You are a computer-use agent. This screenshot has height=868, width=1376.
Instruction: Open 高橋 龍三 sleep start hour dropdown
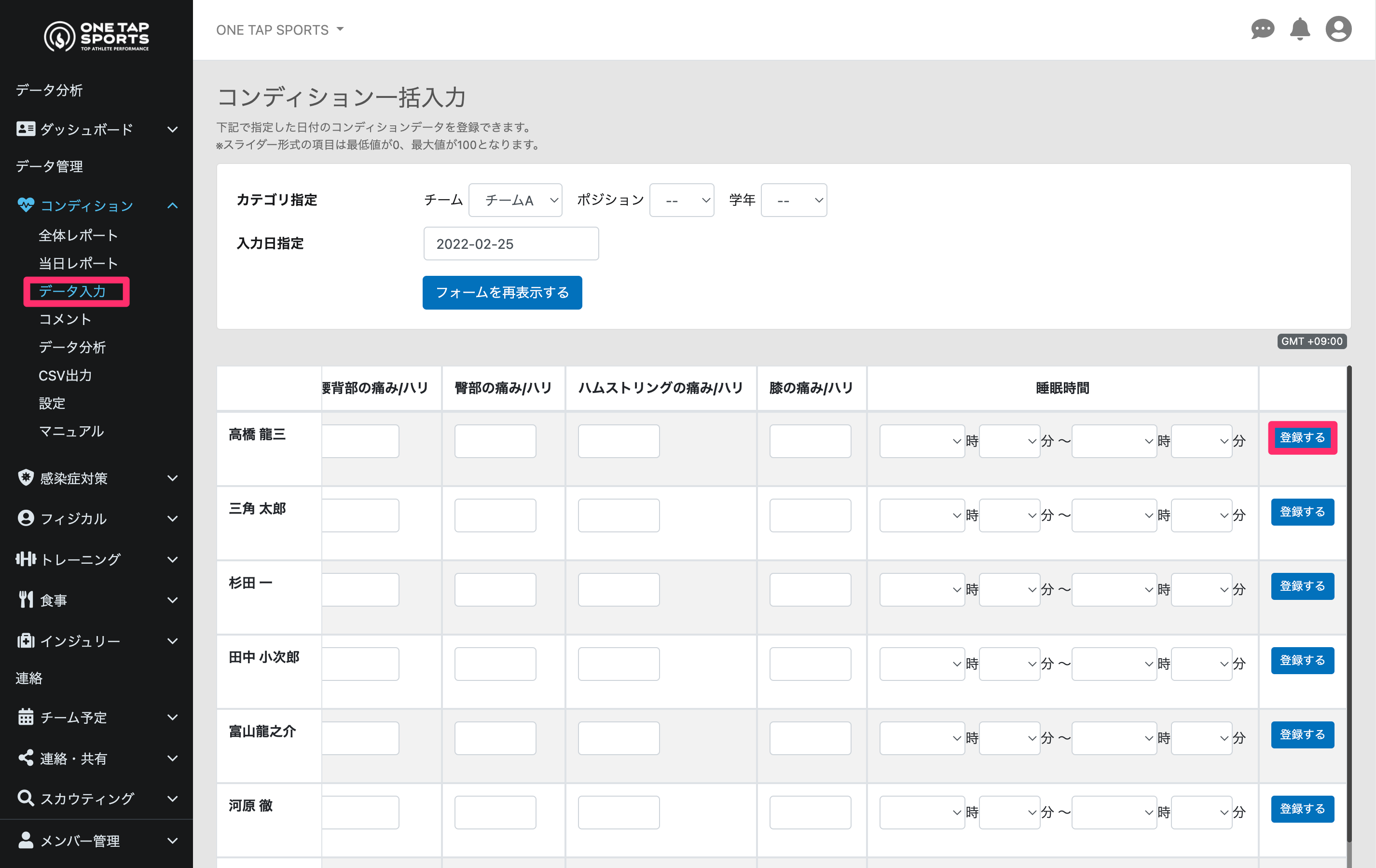point(922,441)
